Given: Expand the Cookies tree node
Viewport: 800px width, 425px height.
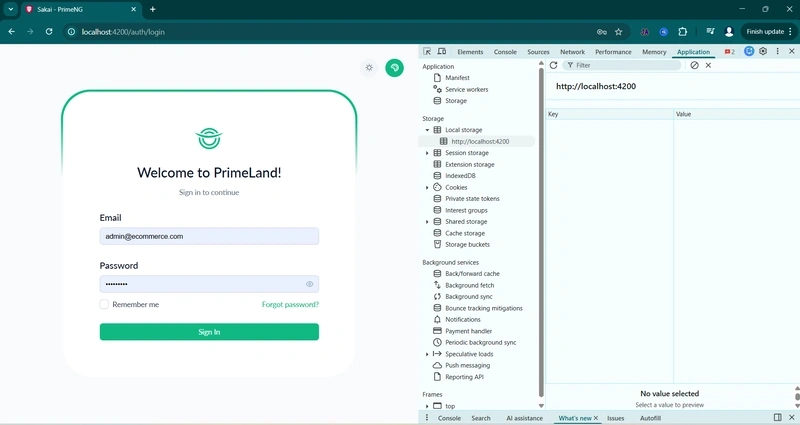Looking at the screenshot, I should [427, 188].
